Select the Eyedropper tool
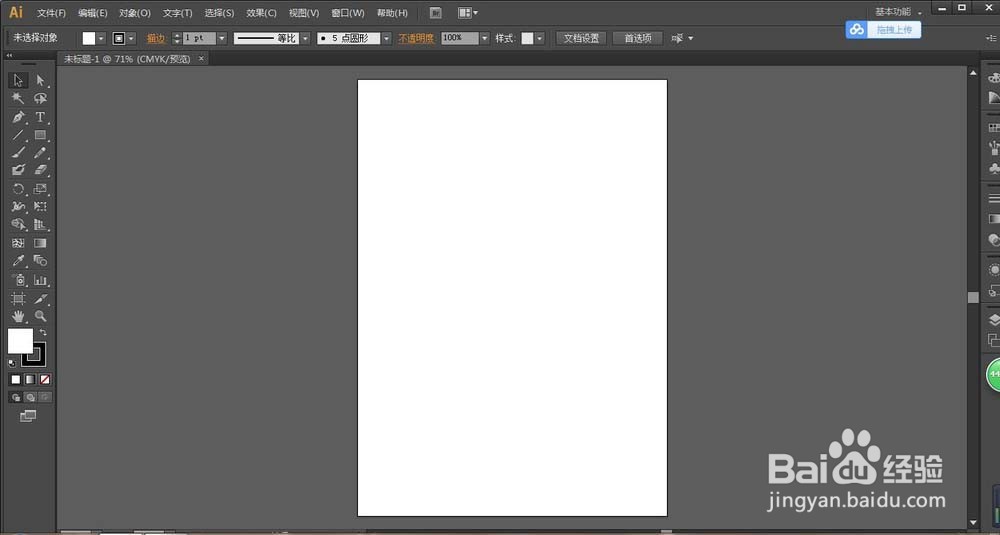Viewport: 1000px width, 535px height. pos(18,261)
